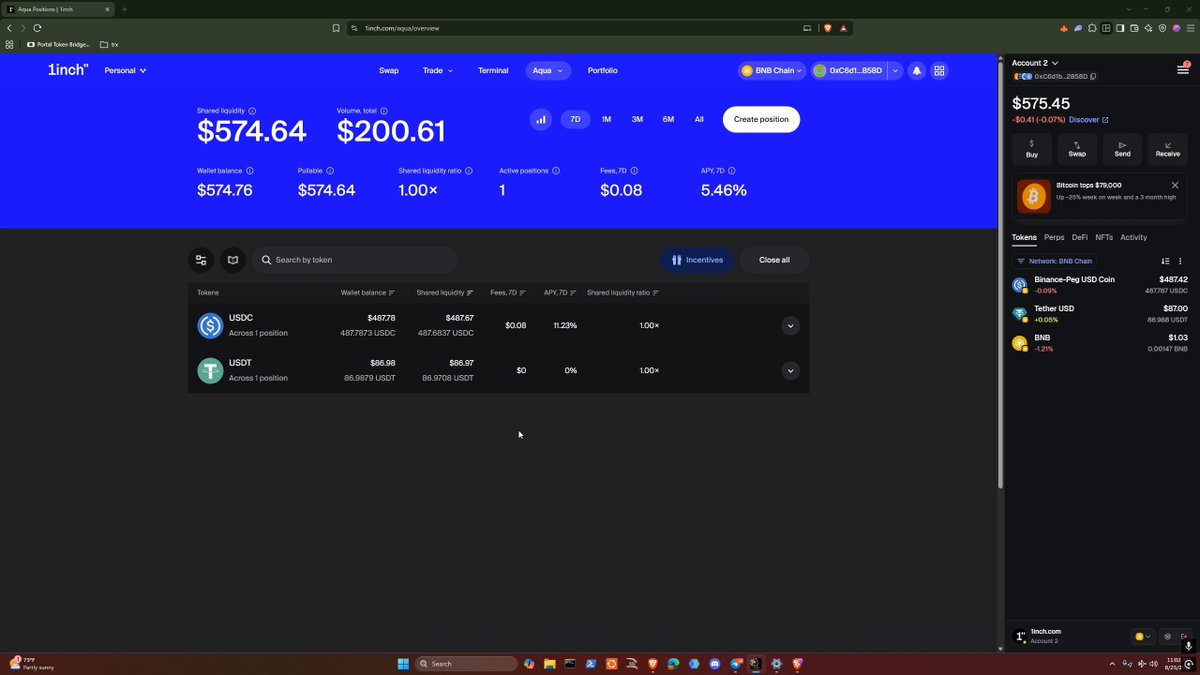Open the token list three-dot menu
Viewport: 1200px width, 675px height.
pos(1181,261)
